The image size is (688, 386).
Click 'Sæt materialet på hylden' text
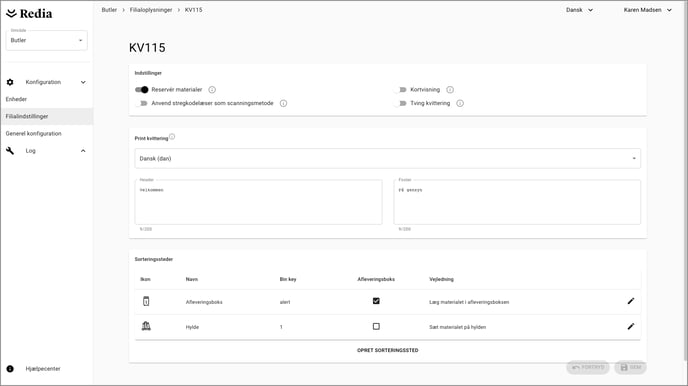tap(457, 327)
